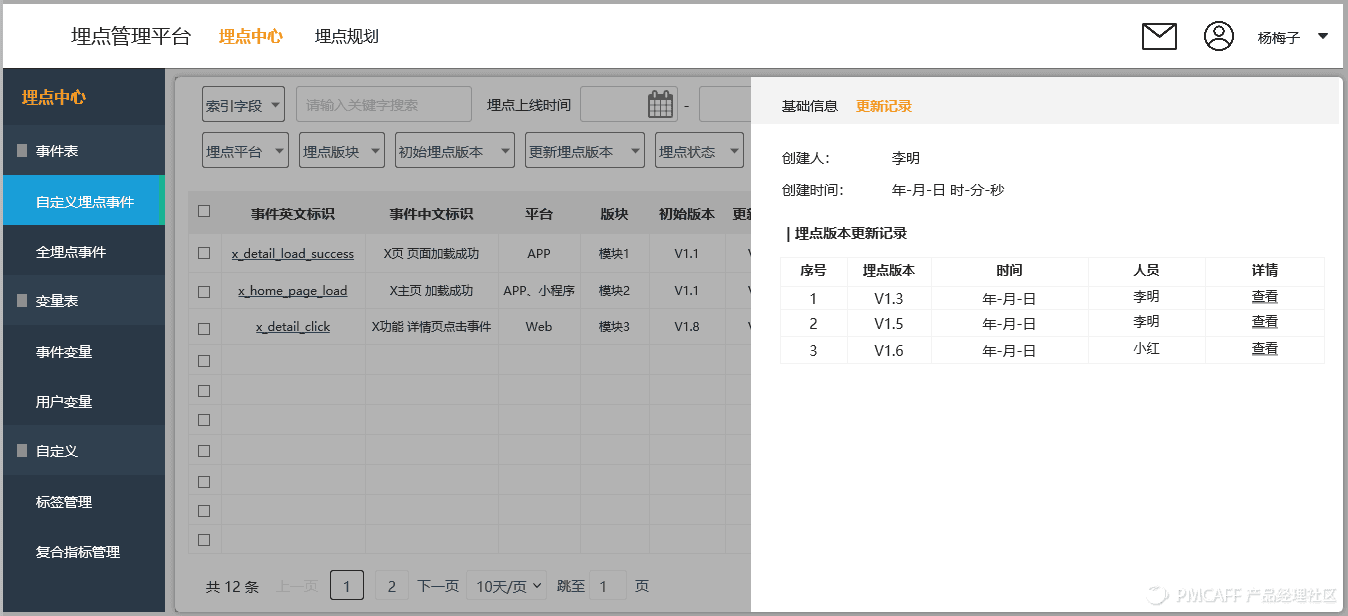Open the x_home_page_load event link

(x=293, y=291)
